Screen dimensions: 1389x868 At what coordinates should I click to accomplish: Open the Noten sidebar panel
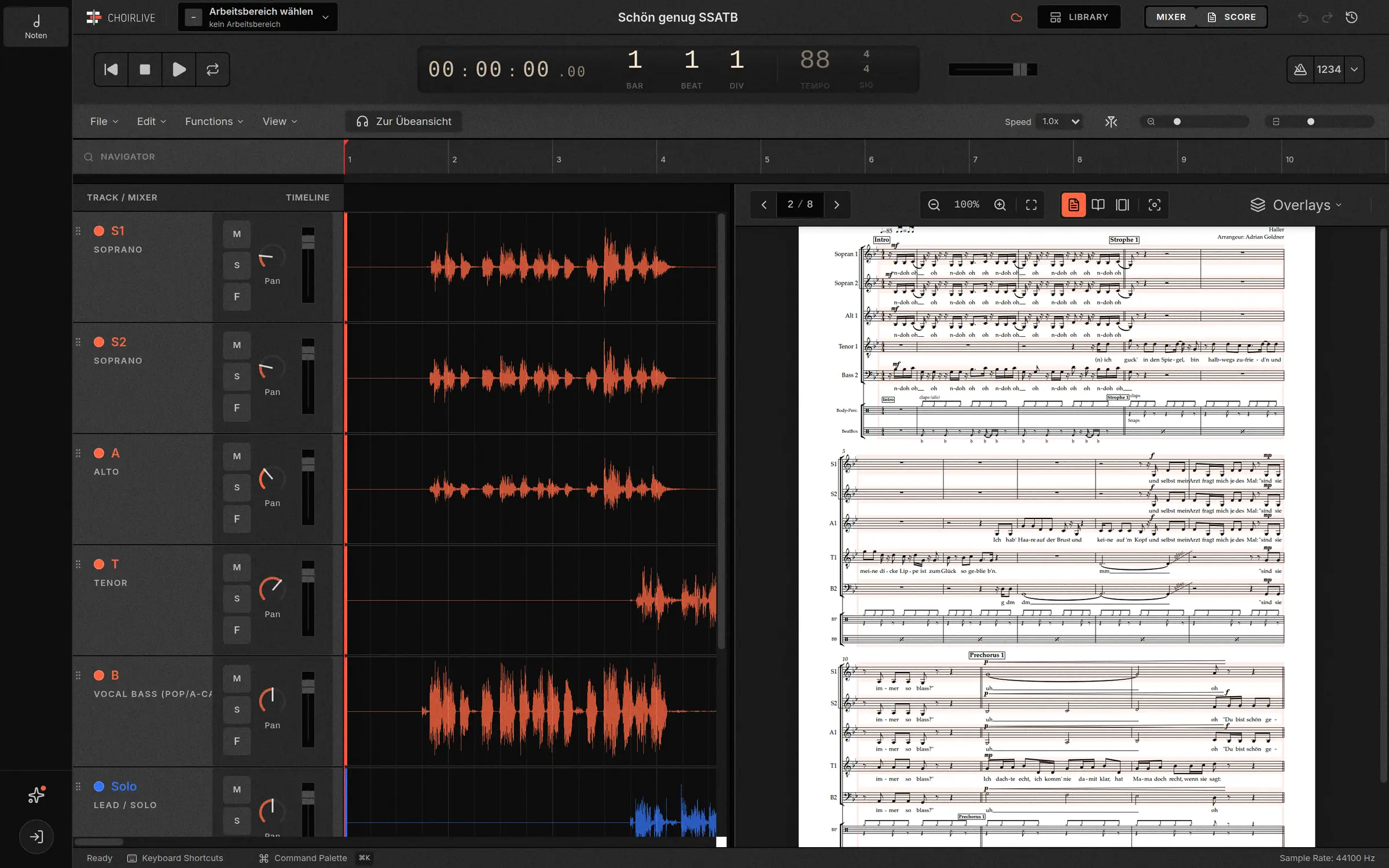(x=36, y=27)
